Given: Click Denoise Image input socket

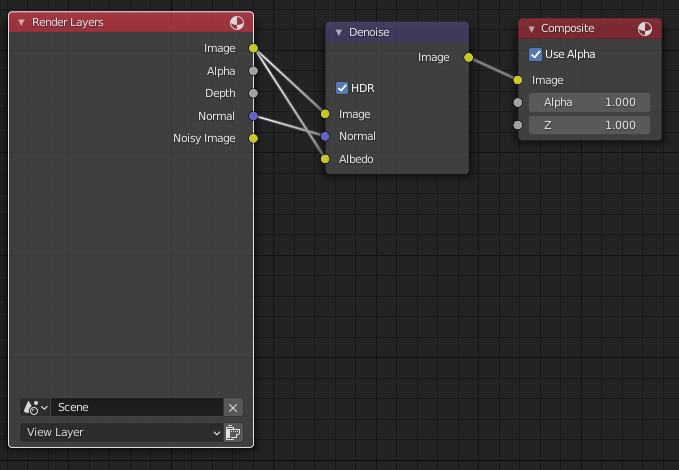Looking at the screenshot, I should click(x=325, y=114).
